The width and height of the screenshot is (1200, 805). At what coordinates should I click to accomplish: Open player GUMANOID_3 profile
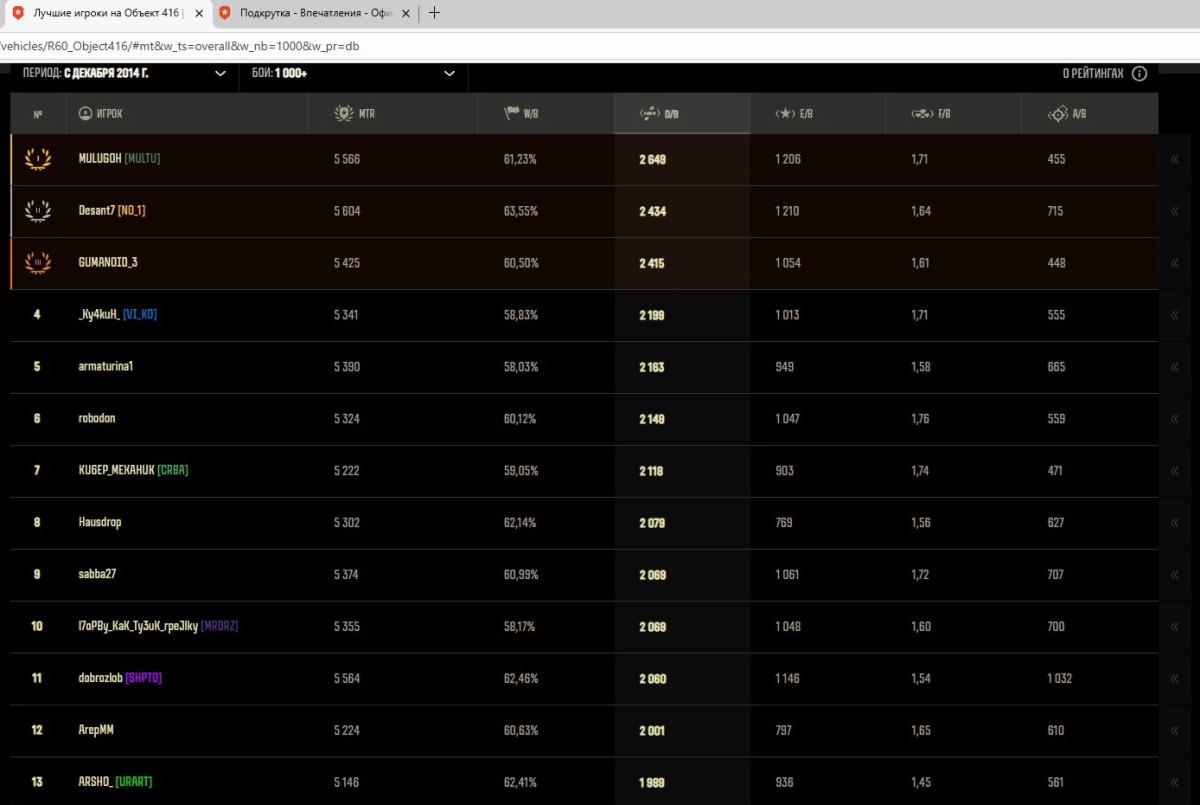108,263
